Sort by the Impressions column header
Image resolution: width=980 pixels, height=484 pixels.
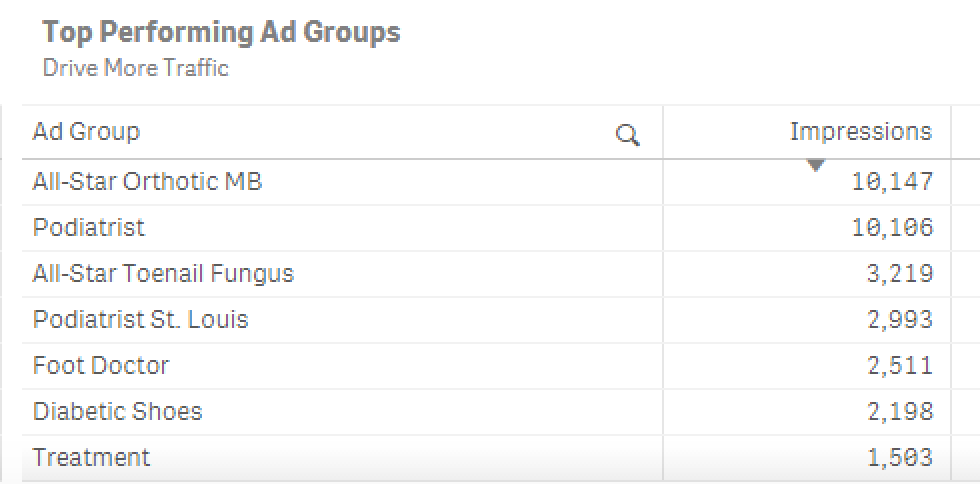click(860, 131)
